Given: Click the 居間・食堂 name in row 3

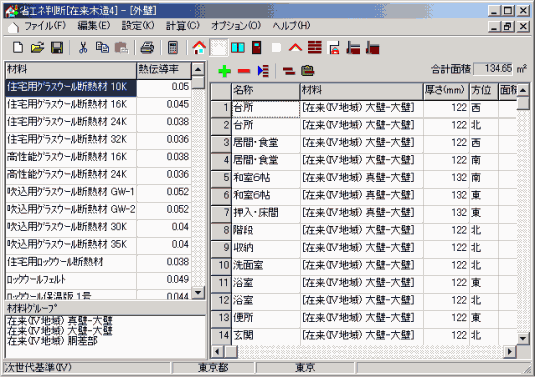Looking at the screenshot, I should coord(265,143).
